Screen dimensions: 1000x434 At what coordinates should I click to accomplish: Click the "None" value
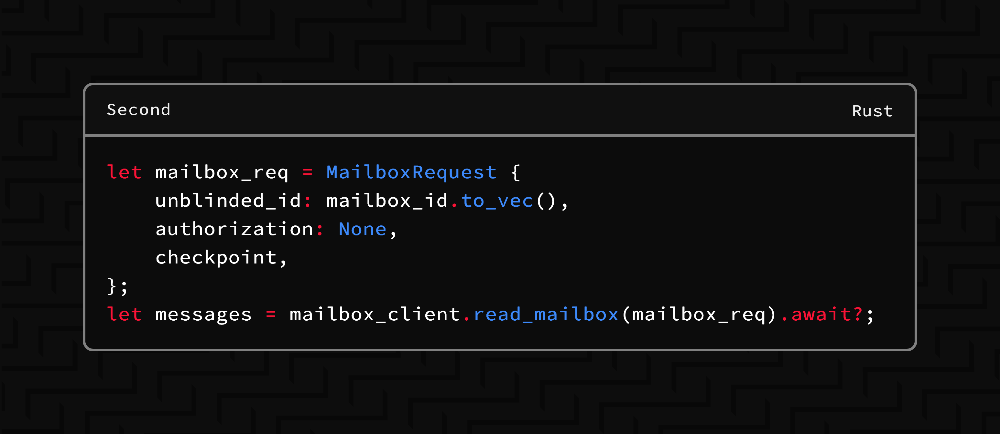click(x=362, y=229)
